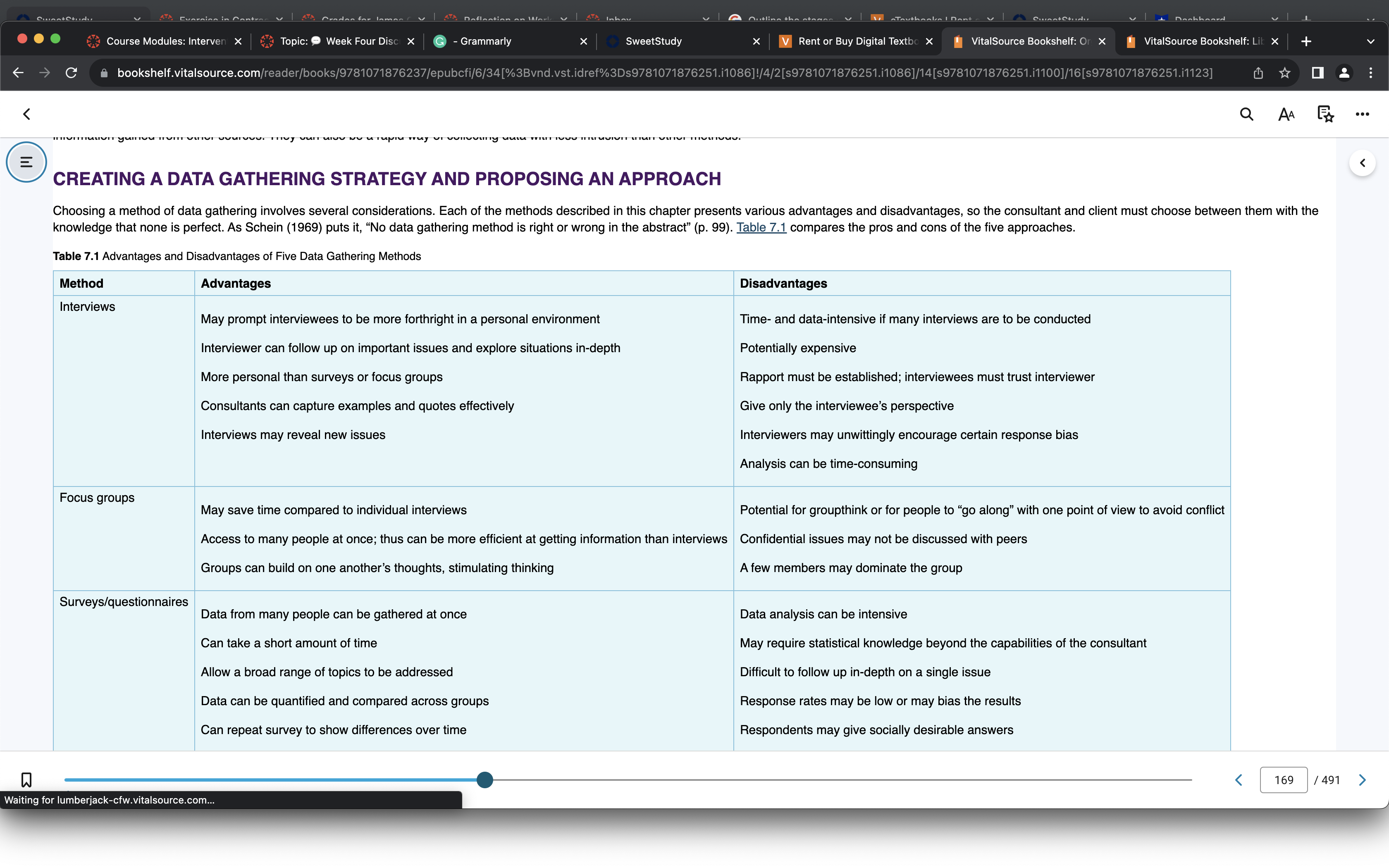
Task: Click 'Confidential issues may not be discussed with peers'
Action: [x=883, y=539]
